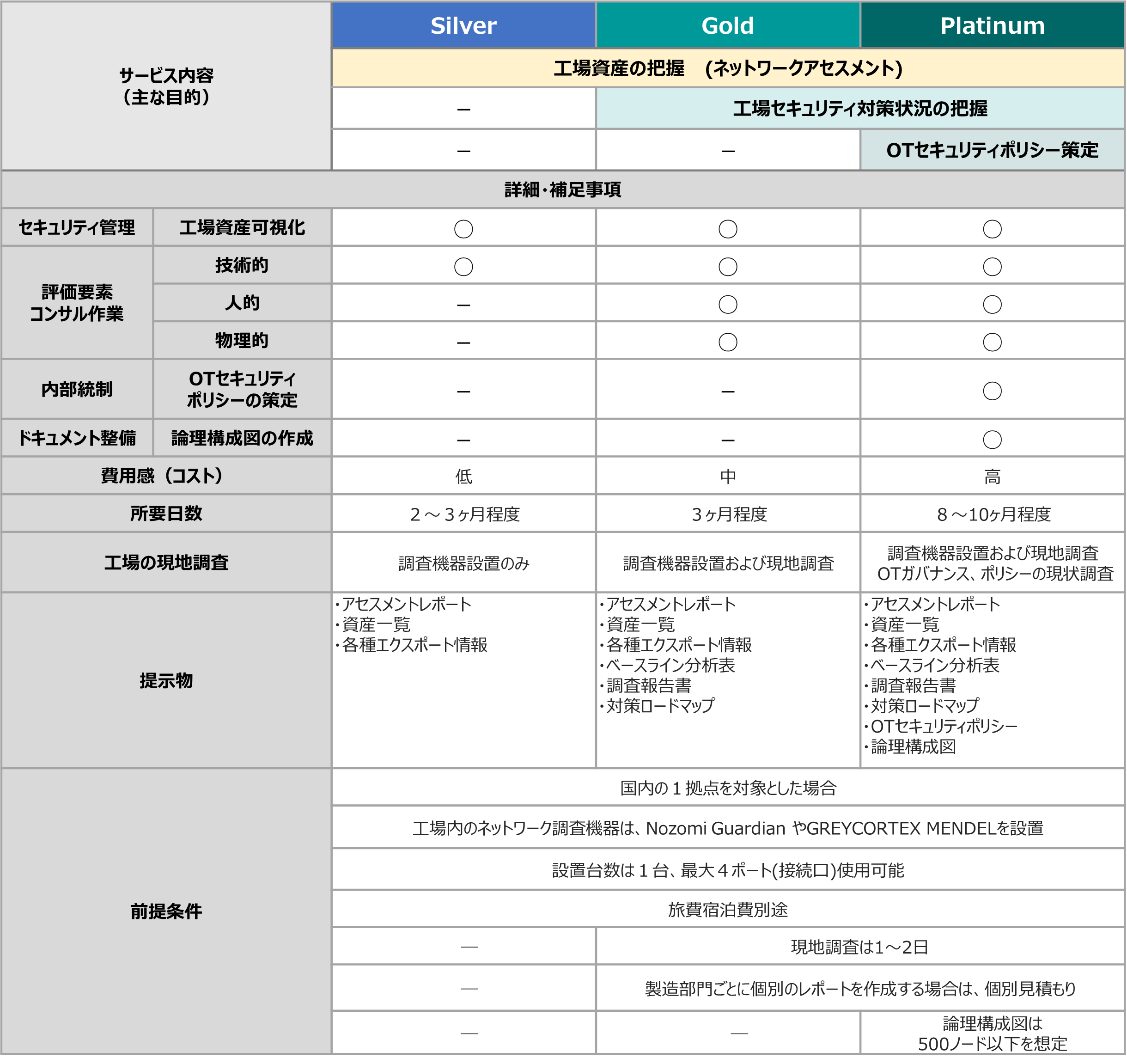Click the dash mark for Gold 論理構成図の作成 row
Viewport: 1127px width, 1064px height.
click(x=727, y=440)
